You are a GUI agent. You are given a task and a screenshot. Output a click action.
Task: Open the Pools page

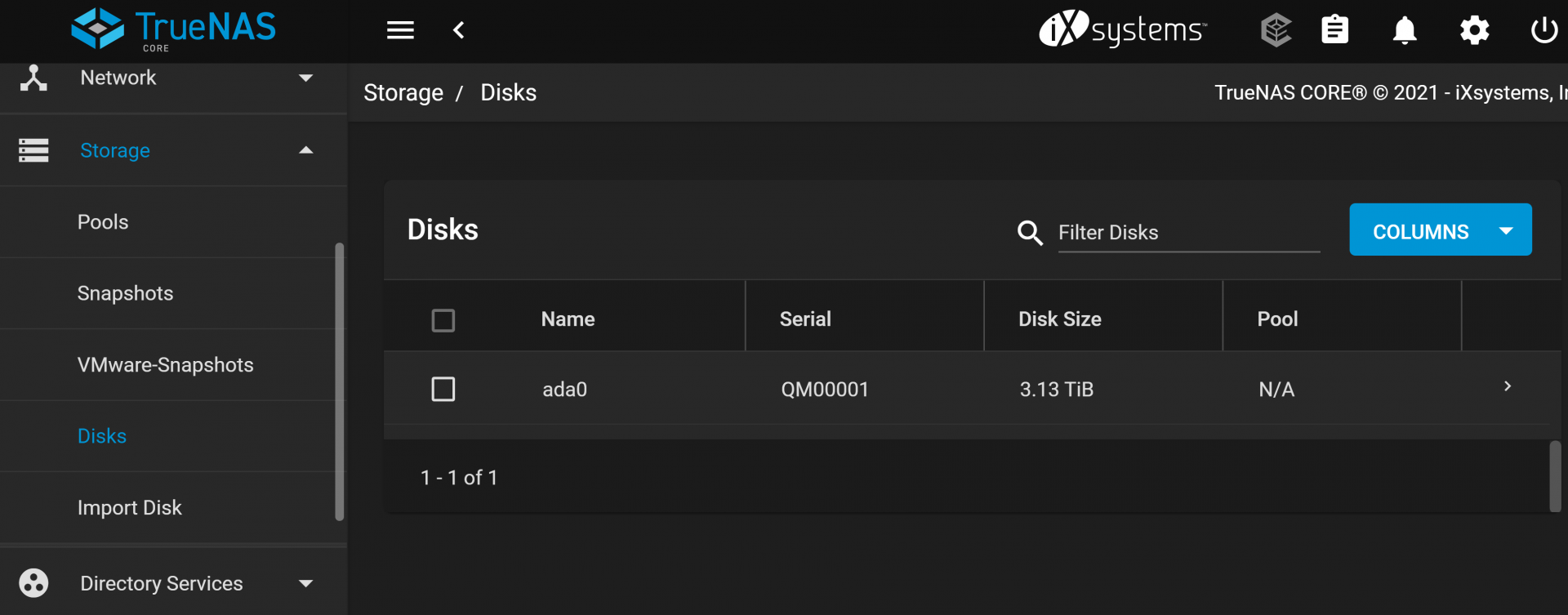pos(103,222)
